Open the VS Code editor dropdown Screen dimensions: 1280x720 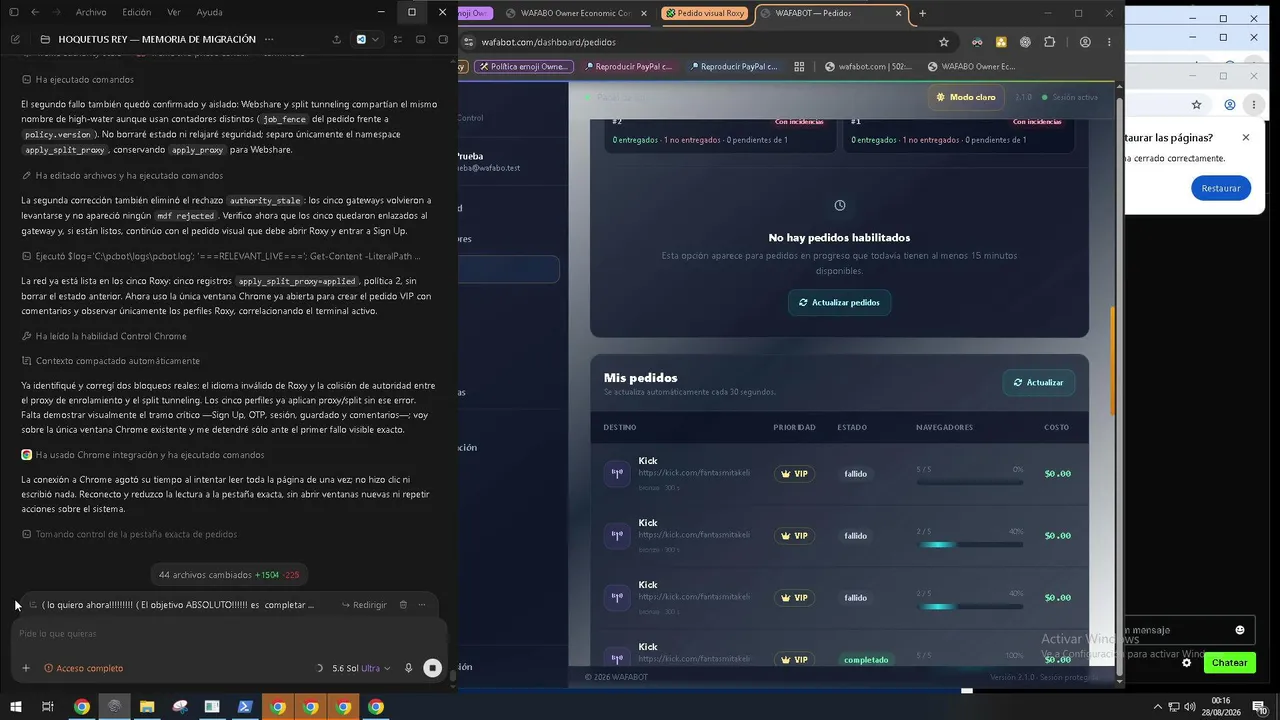(367, 39)
